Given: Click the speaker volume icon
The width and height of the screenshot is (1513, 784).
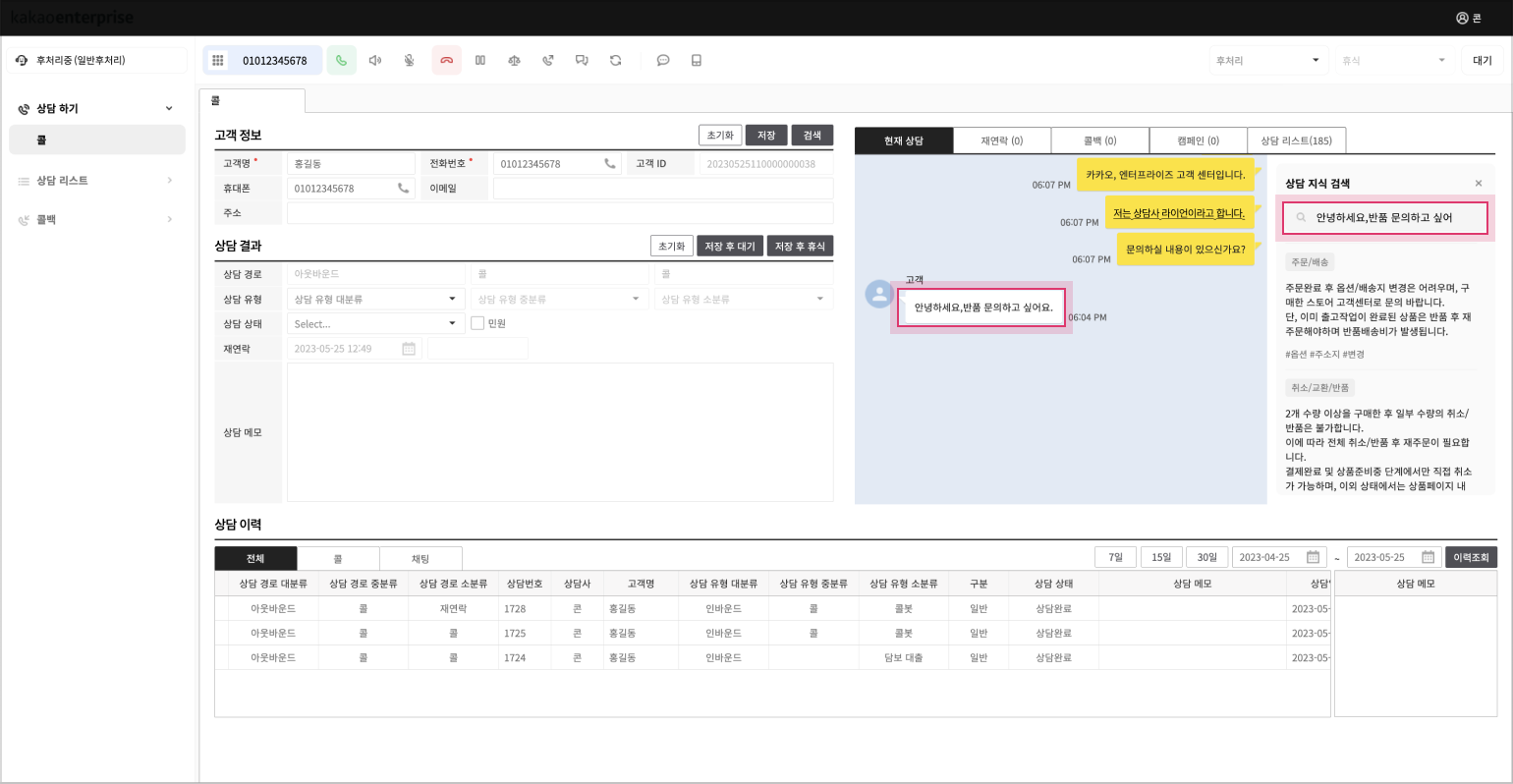Looking at the screenshot, I should point(374,60).
